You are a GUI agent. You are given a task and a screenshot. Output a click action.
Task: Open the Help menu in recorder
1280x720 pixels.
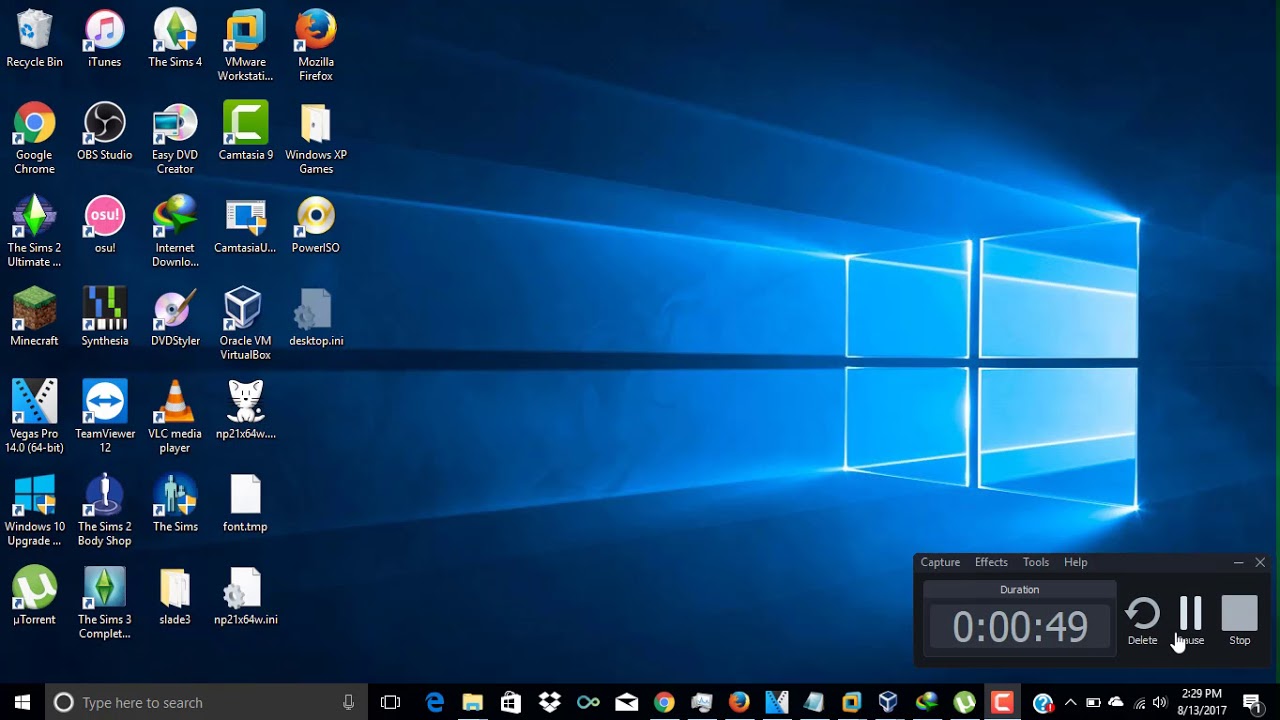1075,562
